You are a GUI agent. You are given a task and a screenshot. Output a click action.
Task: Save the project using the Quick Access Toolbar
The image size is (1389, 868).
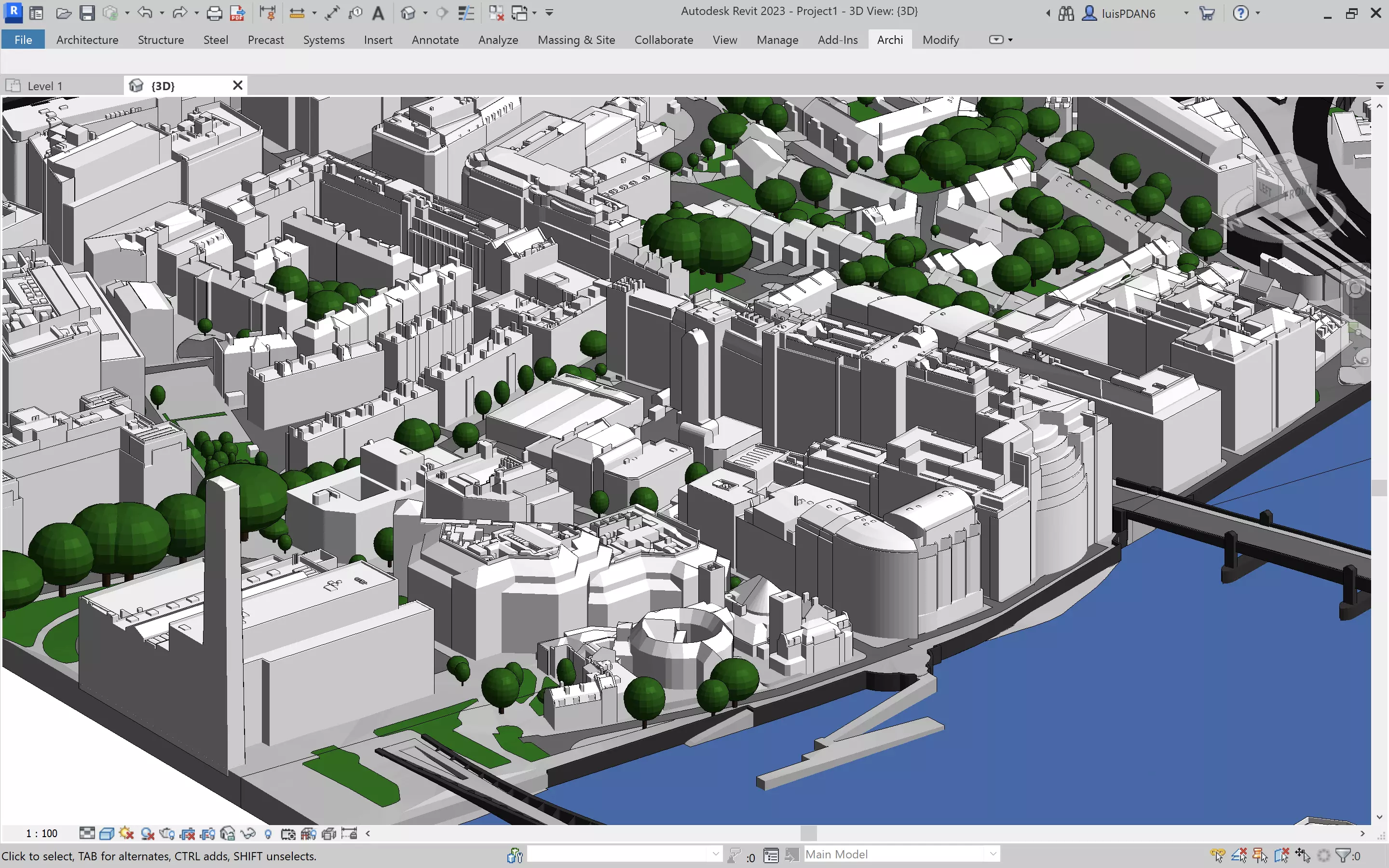pos(87,13)
